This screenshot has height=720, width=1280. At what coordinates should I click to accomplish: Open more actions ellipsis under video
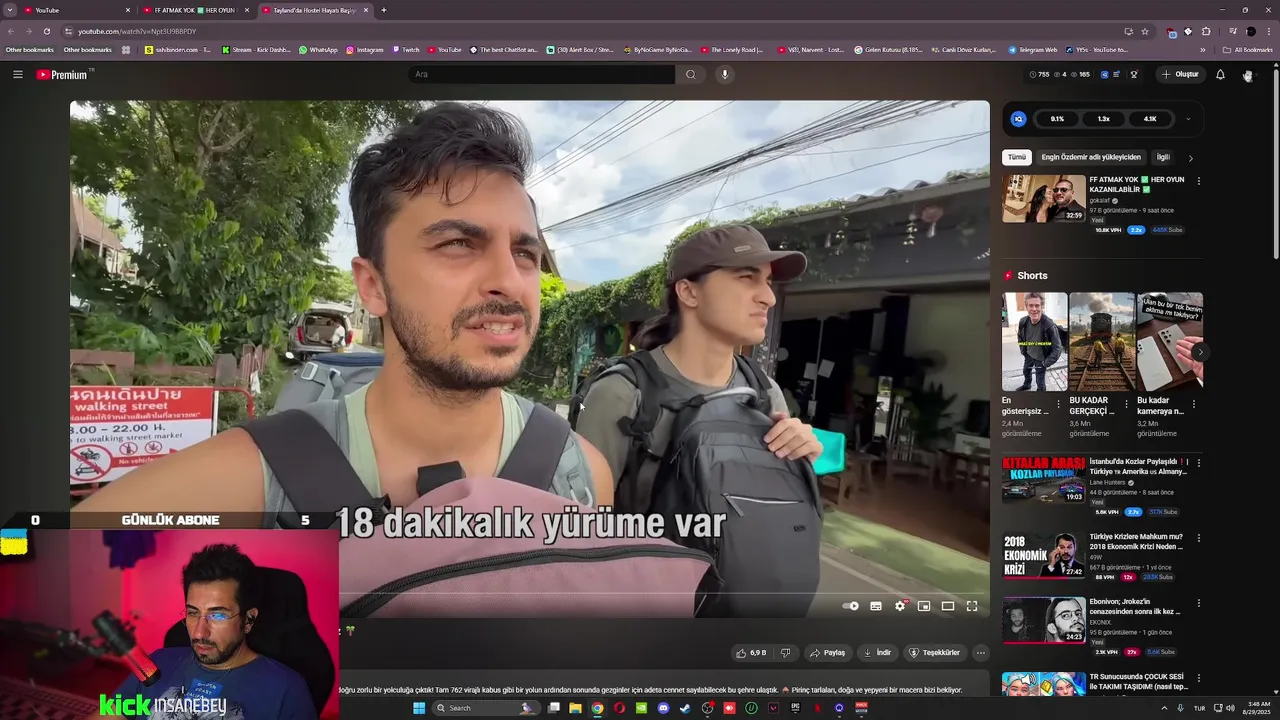[x=981, y=653]
